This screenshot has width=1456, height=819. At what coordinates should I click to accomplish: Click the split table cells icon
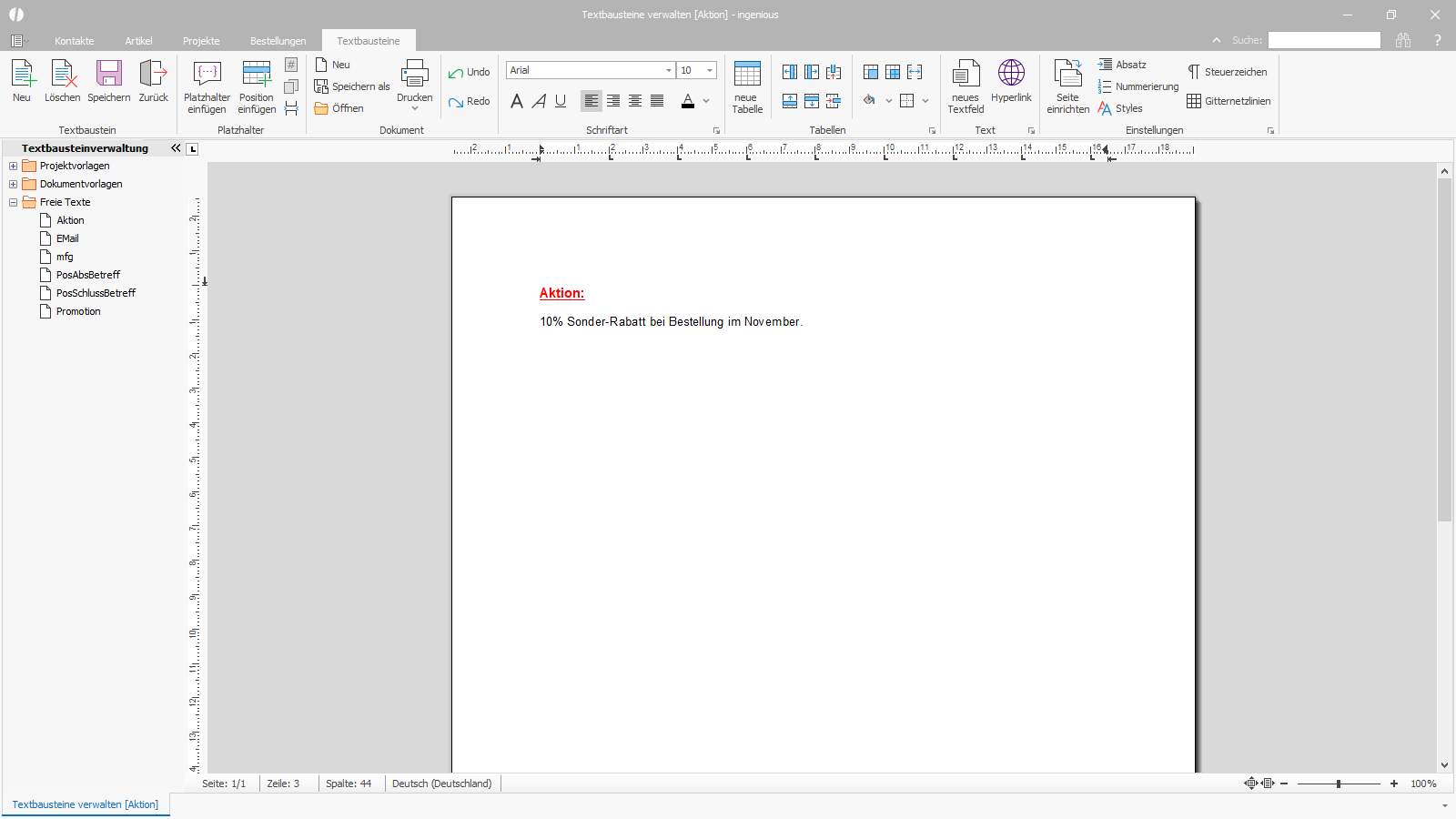click(x=893, y=72)
